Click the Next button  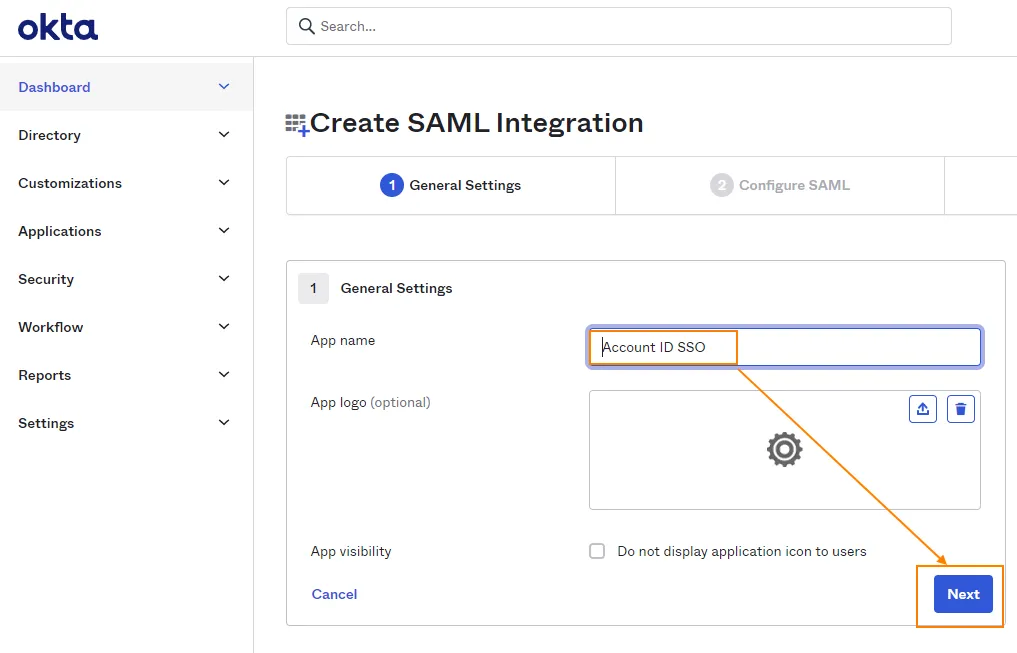tap(963, 594)
